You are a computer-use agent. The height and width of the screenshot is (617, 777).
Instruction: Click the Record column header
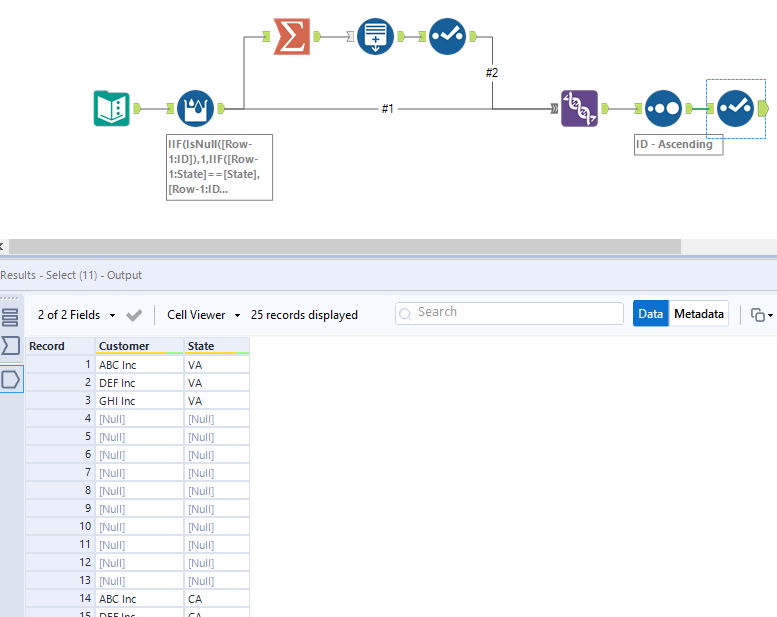coord(60,346)
